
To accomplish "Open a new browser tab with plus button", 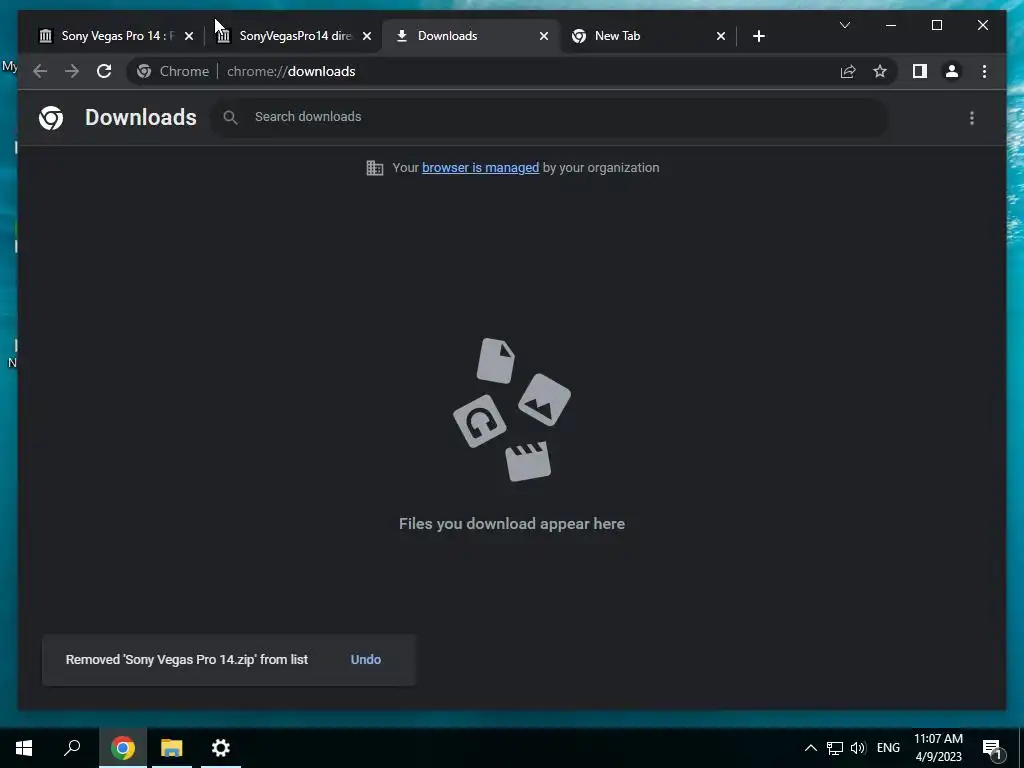I will (758, 36).
